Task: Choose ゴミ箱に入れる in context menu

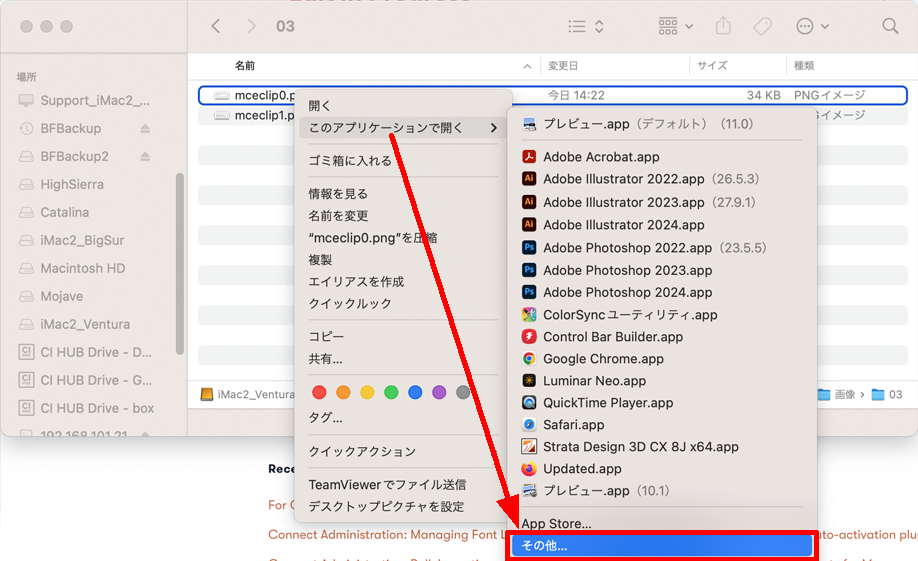Action: pyautogui.click(x=350, y=160)
